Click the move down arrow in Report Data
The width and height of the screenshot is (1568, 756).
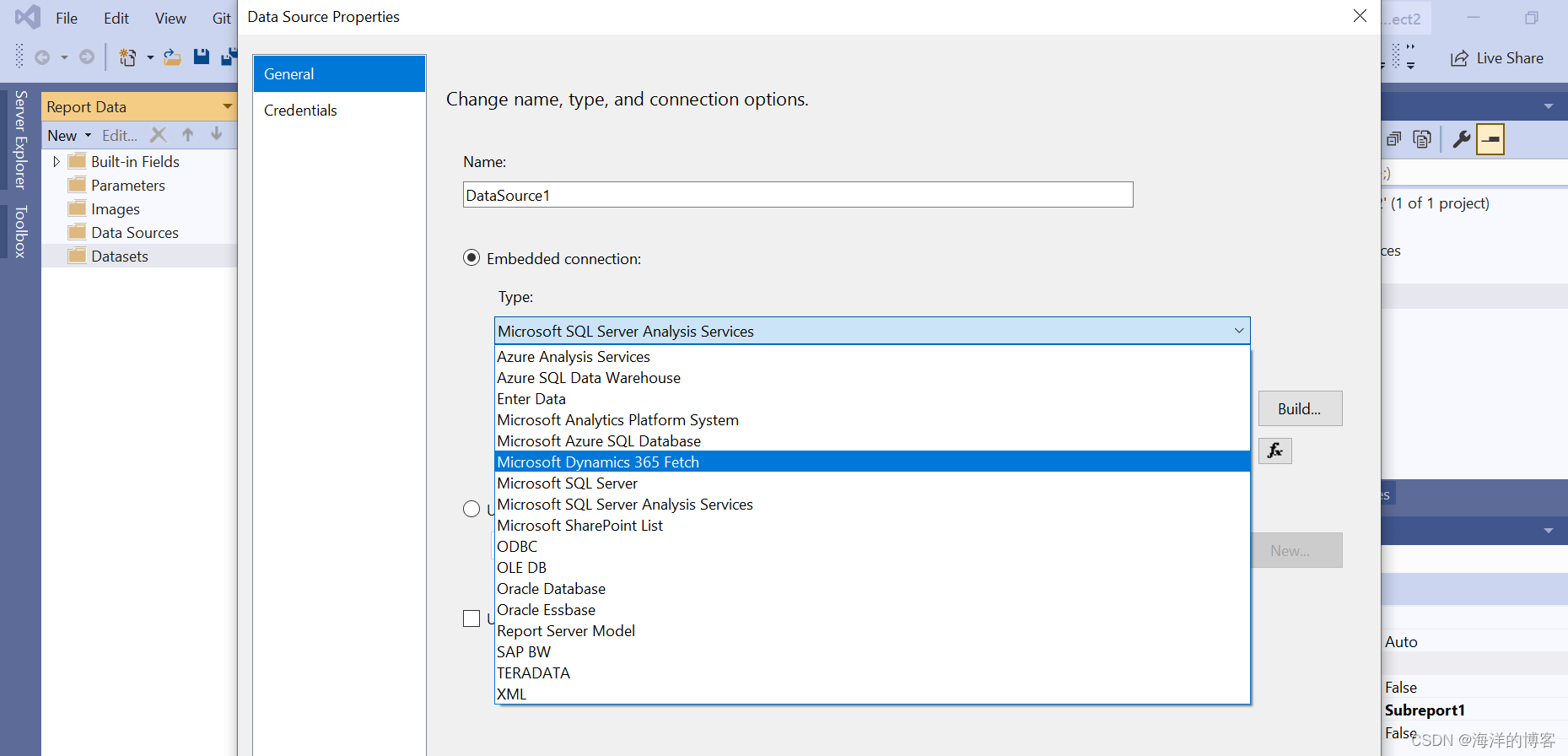click(x=217, y=134)
